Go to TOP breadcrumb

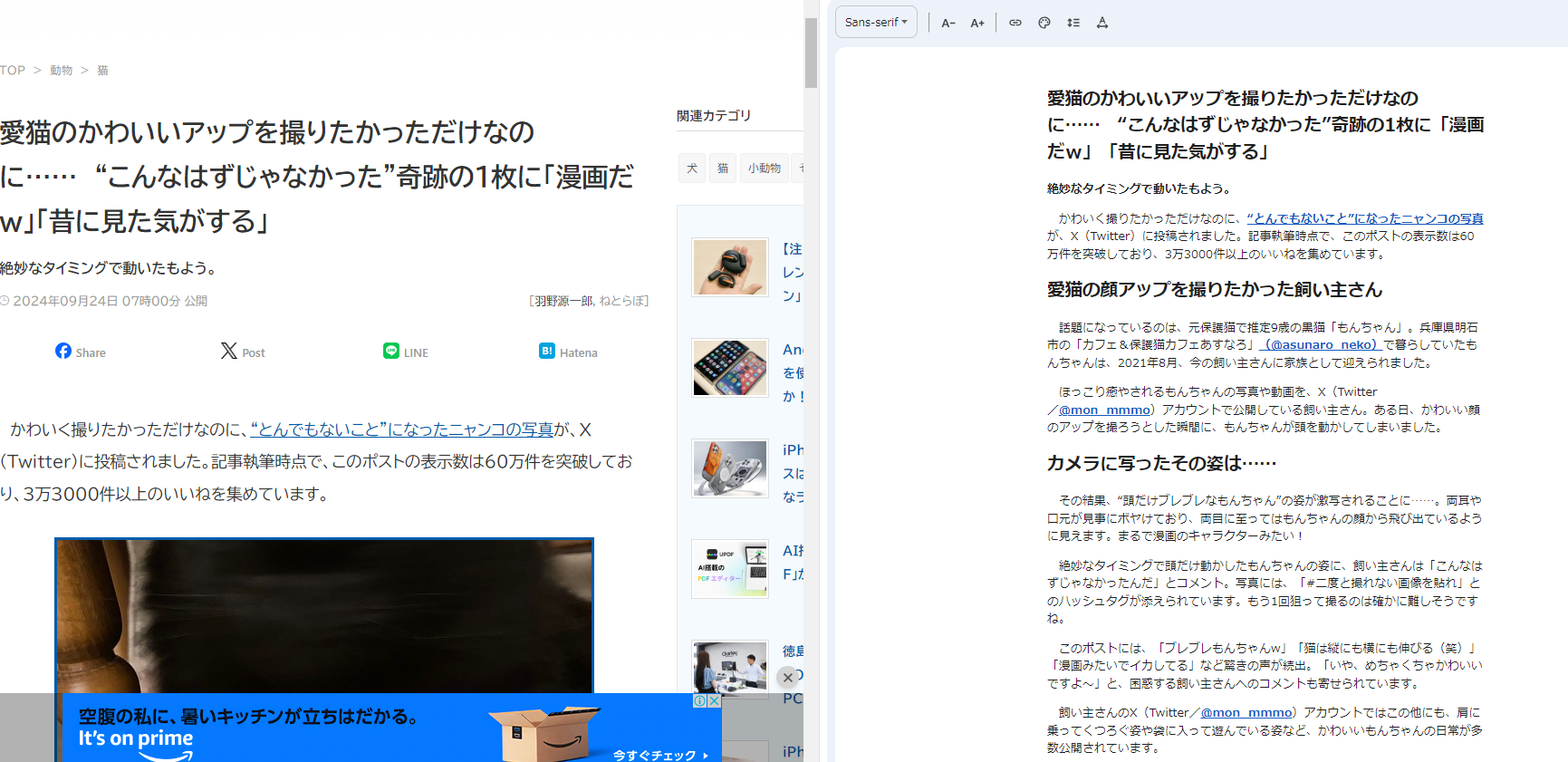point(13,70)
